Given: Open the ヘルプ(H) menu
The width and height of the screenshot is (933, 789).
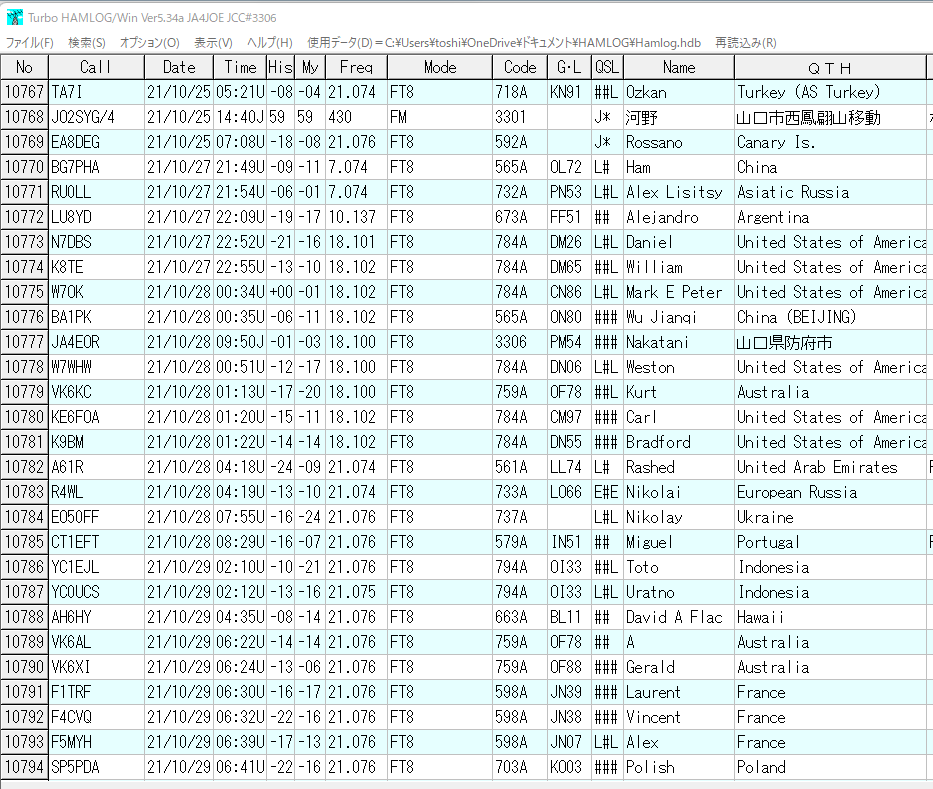Looking at the screenshot, I should 270,43.
